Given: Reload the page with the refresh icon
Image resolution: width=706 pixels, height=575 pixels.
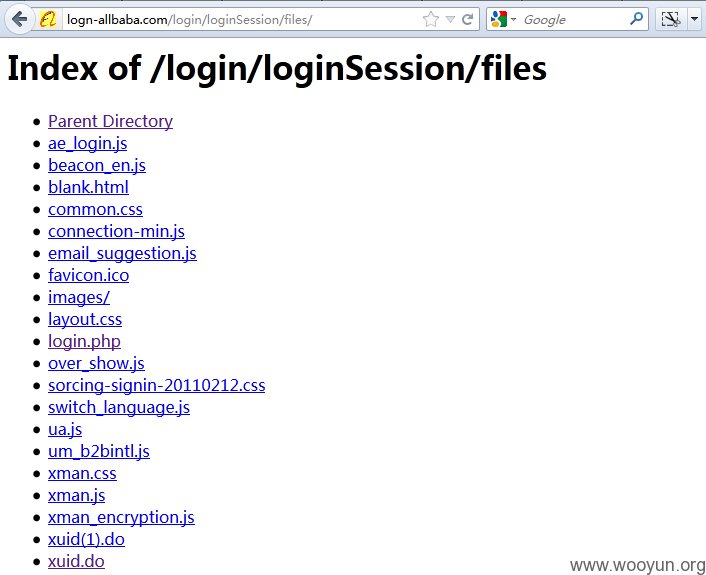Looking at the screenshot, I should [468, 19].
